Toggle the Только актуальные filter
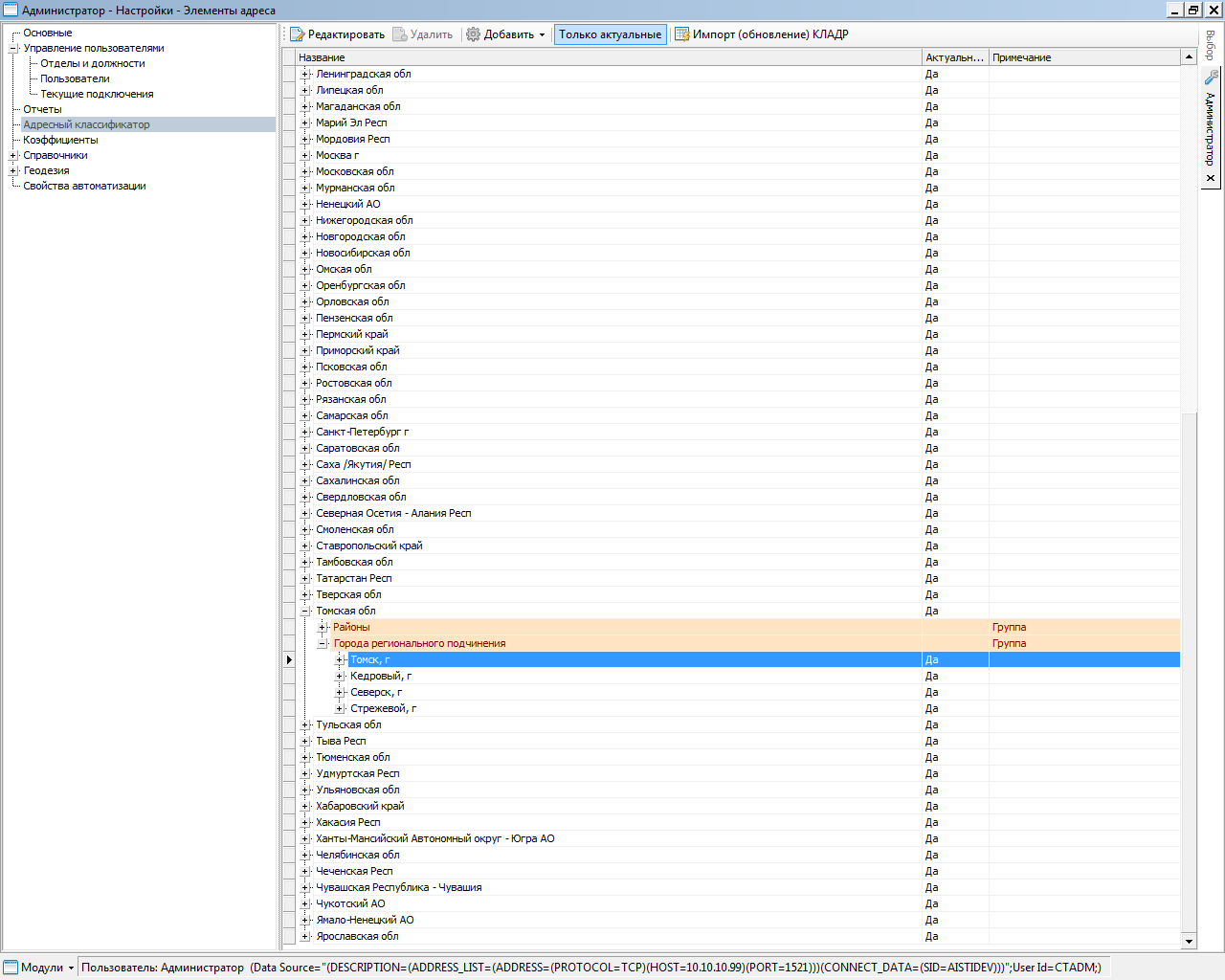 (x=610, y=34)
